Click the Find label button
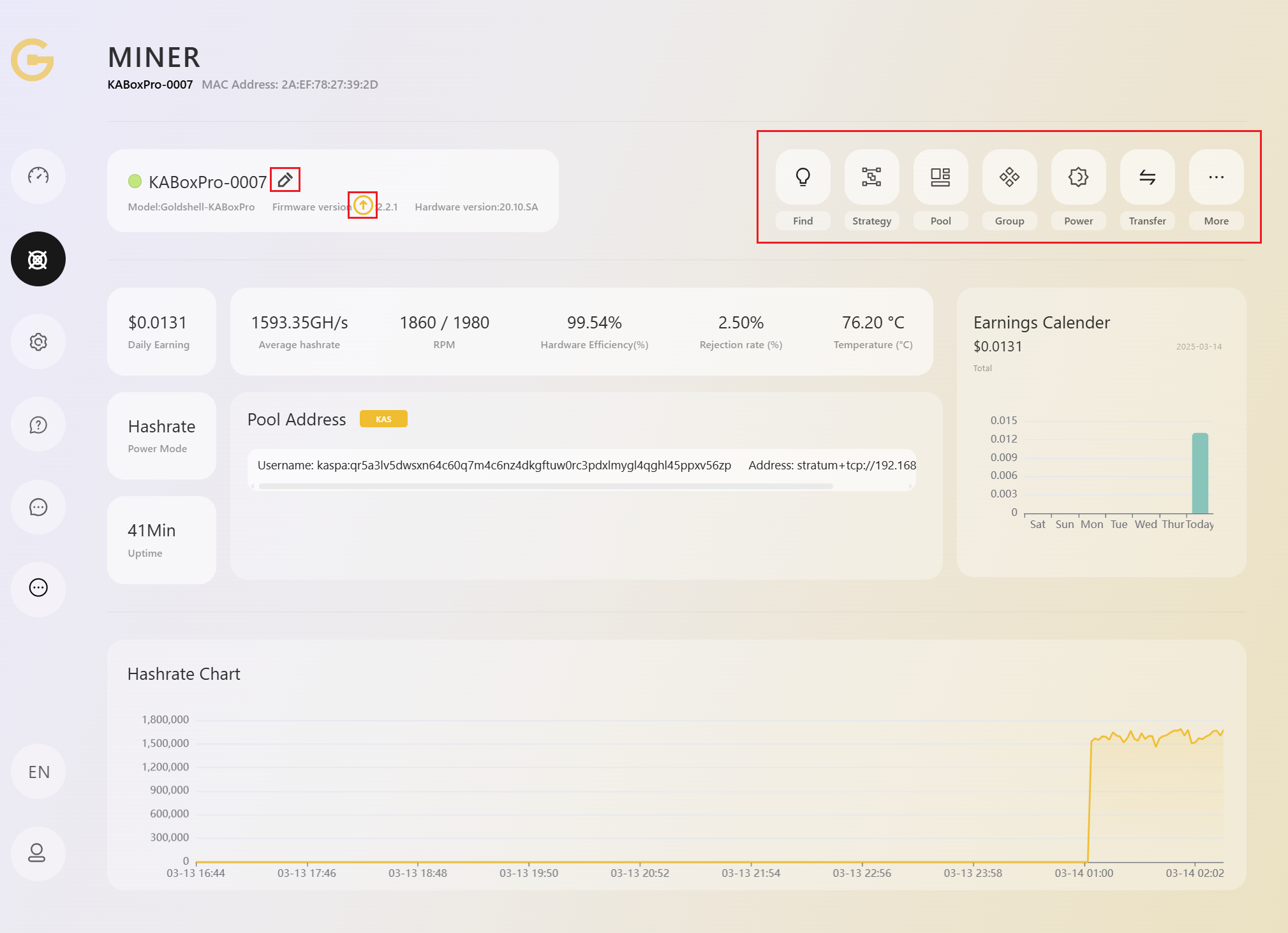The width and height of the screenshot is (1288, 933). (x=803, y=221)
